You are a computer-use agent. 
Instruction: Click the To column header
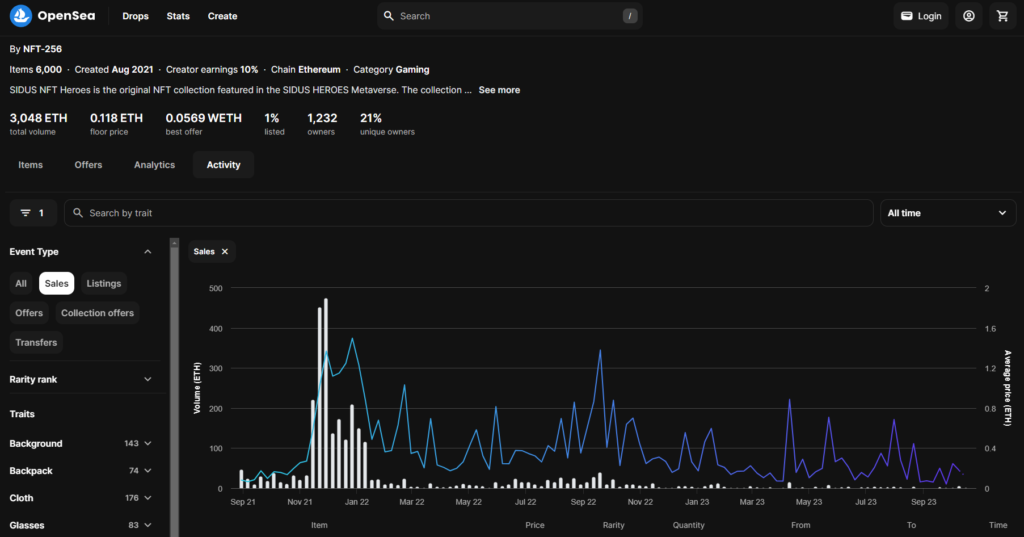pos(912,525)
